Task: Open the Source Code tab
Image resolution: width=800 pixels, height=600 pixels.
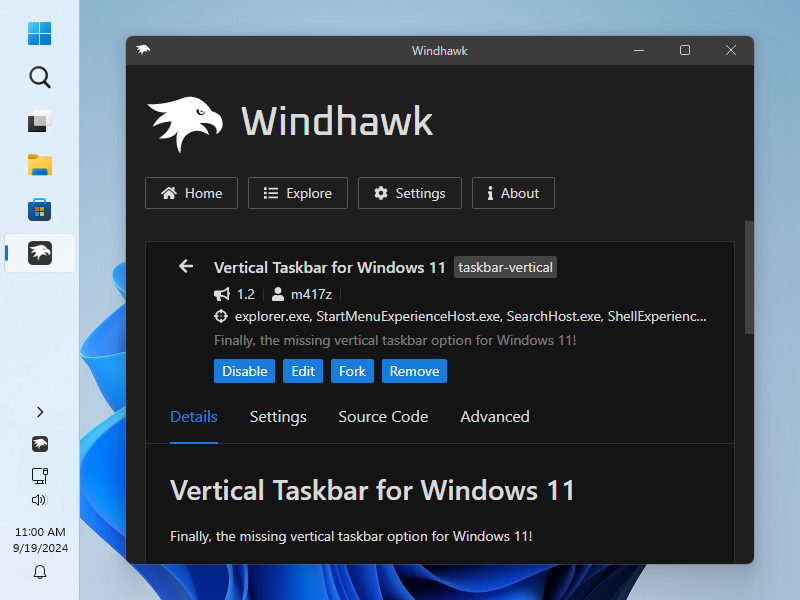Action: (x=383, y=417)
